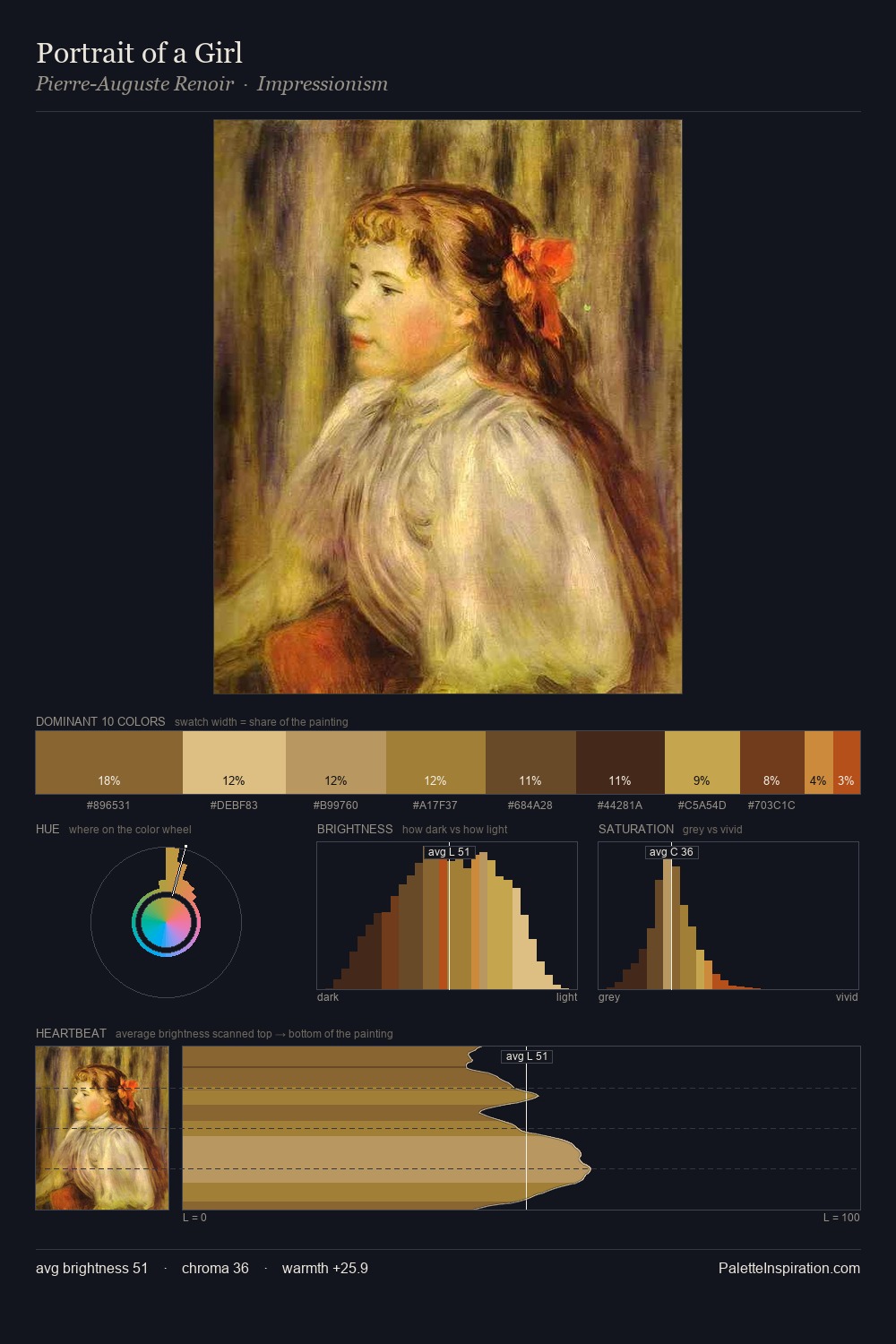This screenshot has width=896, height=1344.
Task: Select the 18% brown swatch #896531
Action: pos(109,762)
